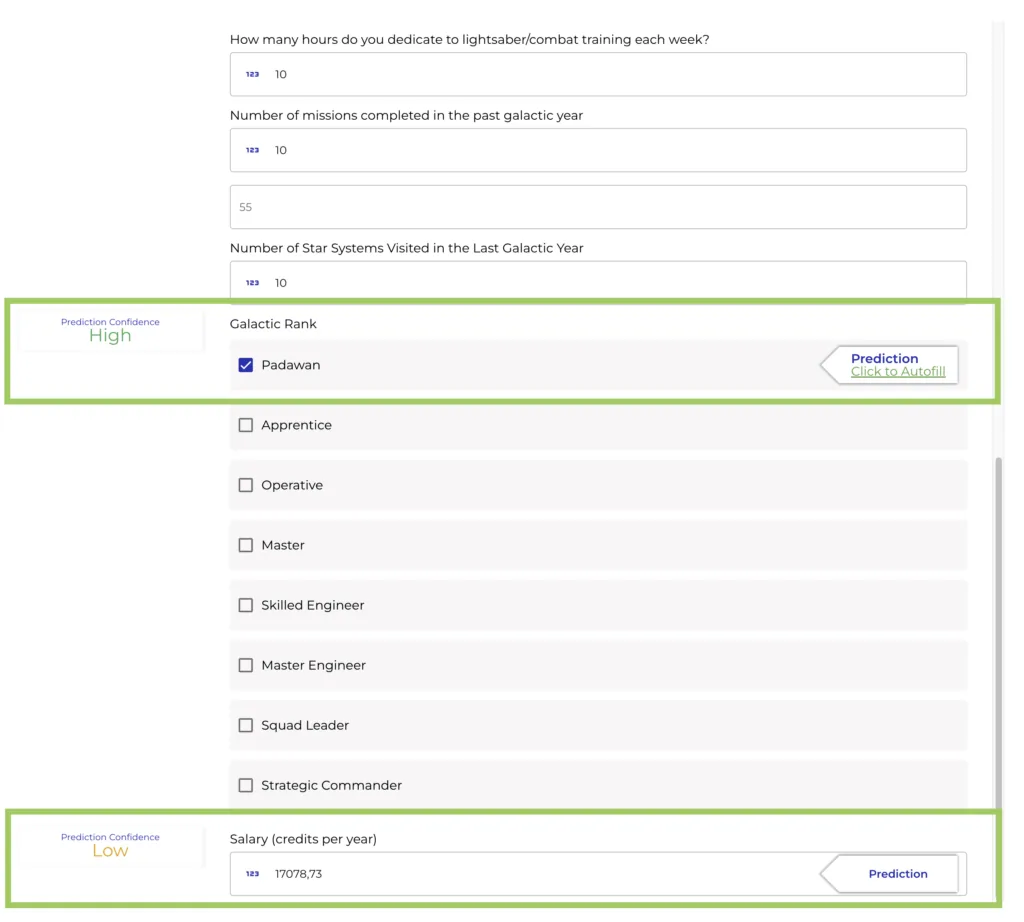Click the 123 icon in the Star Systems Visited field
The width and height of the screenshot is (1024, 922).
click(x=252, y=282)
